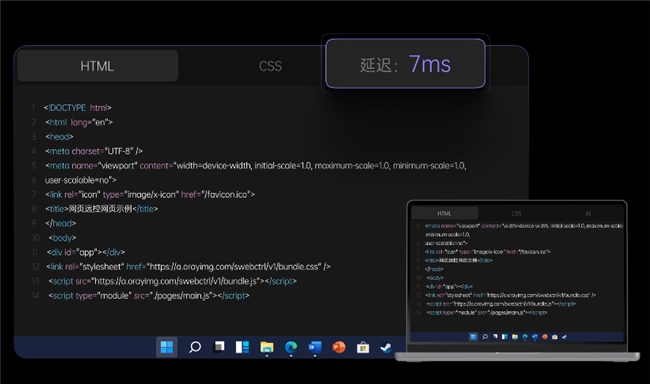The height and width of the screenshot is (384, 650).
Task: Open Microsoft Edge in the large taskbar
Action: (291, 347)
